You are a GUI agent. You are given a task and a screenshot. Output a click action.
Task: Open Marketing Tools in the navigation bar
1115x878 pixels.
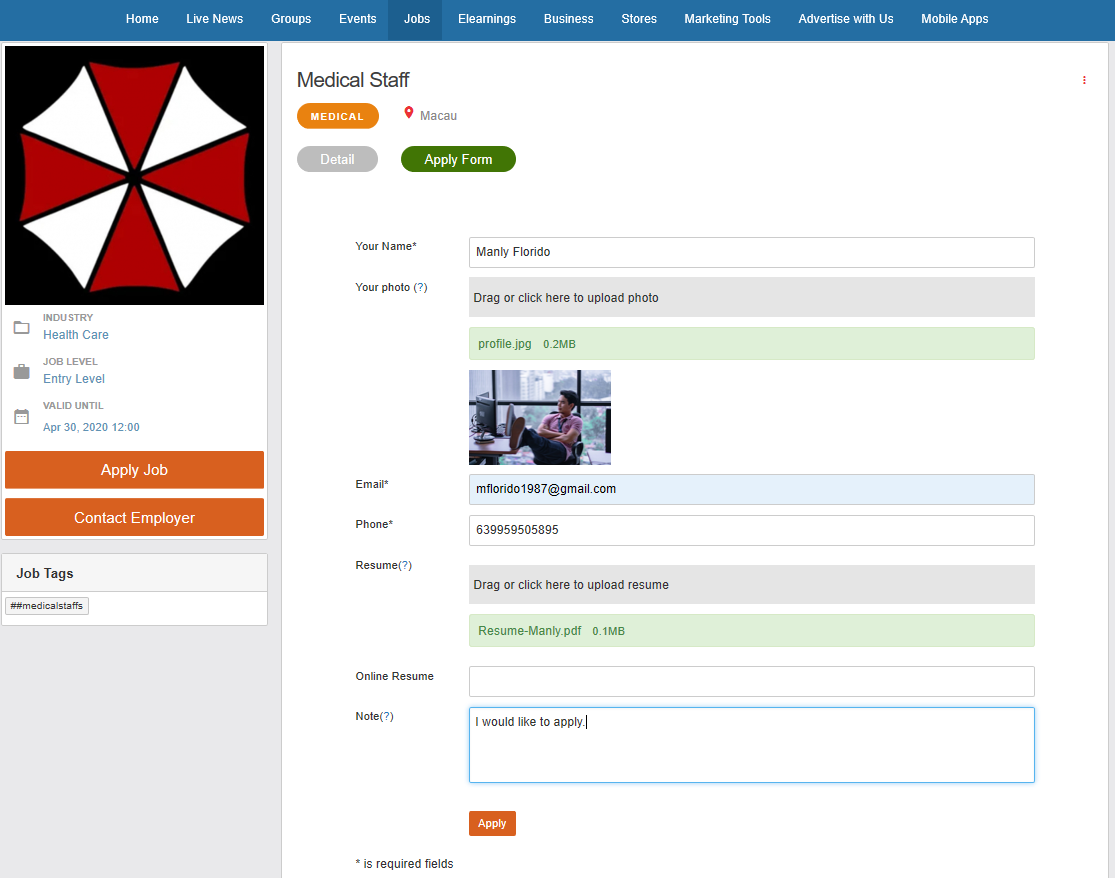(x=727, y=19)
